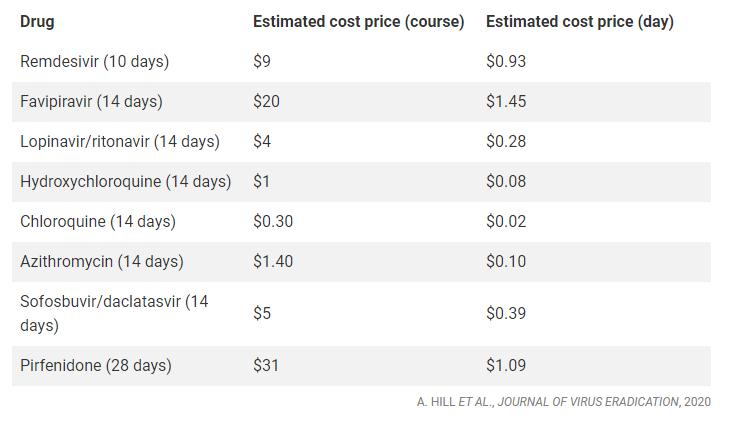Screen dimensions: 732x424
Task: Select the $0.30 Chloroquine course price
Action: pos(273,221)
